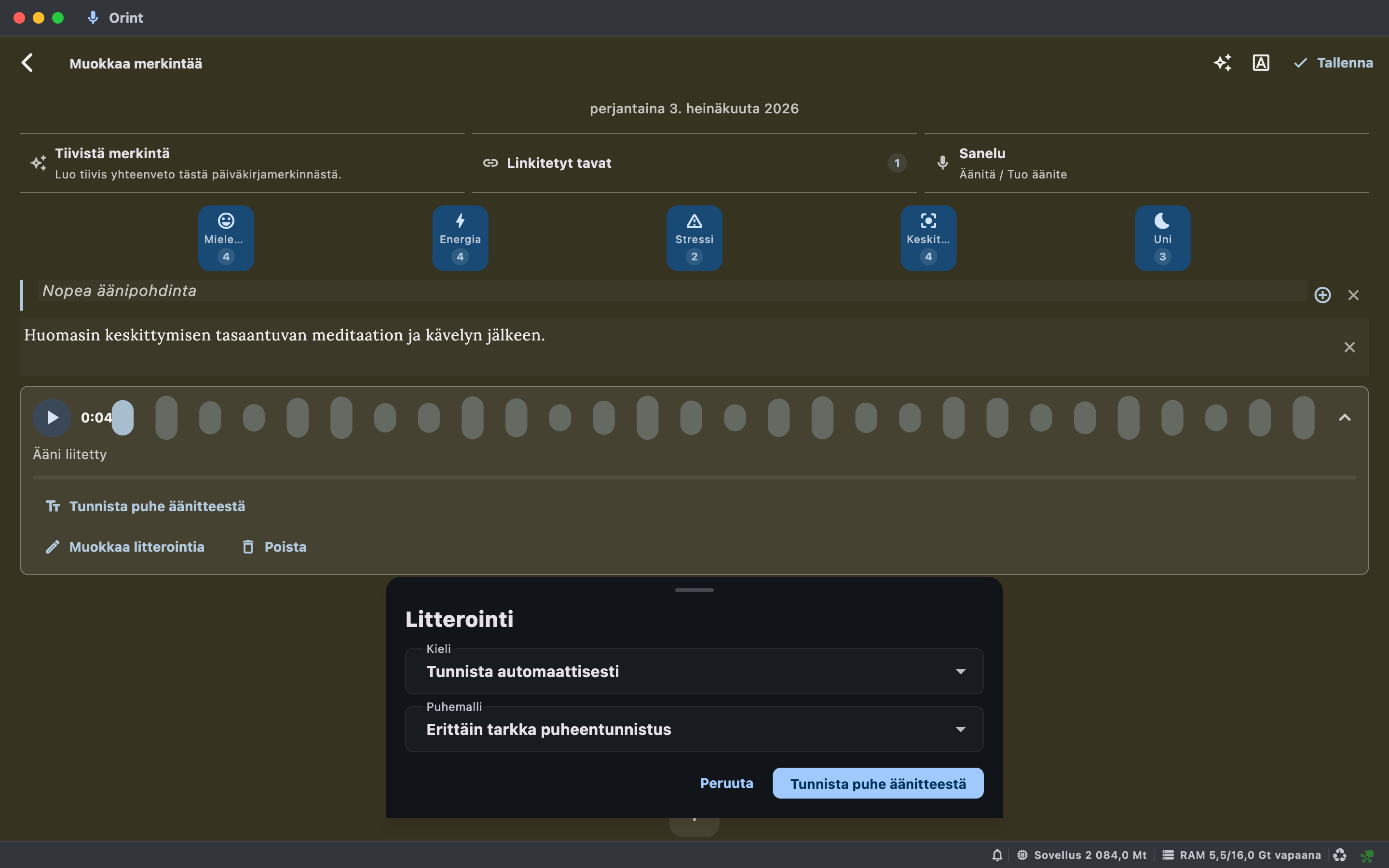Click RAM 5,5/16,0 Gt vapaana indicator
1389x868 pixels.
pyautogui.click(x=1242, y=855)
